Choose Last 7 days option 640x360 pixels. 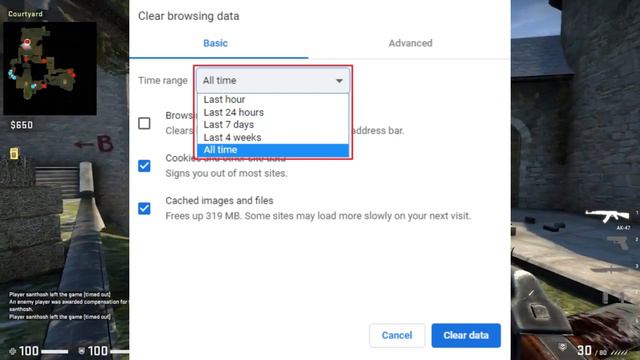click(x=273, y=124)
